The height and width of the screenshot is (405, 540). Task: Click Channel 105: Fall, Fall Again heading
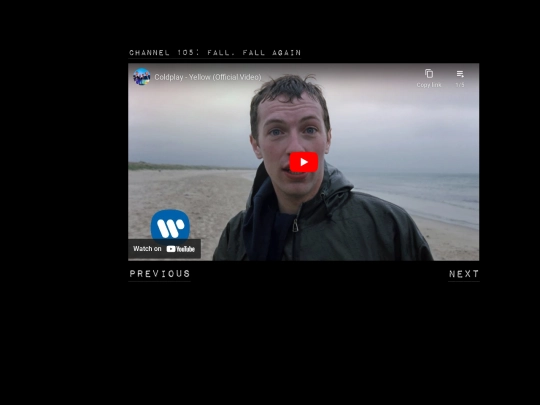(x=215, y=53)
